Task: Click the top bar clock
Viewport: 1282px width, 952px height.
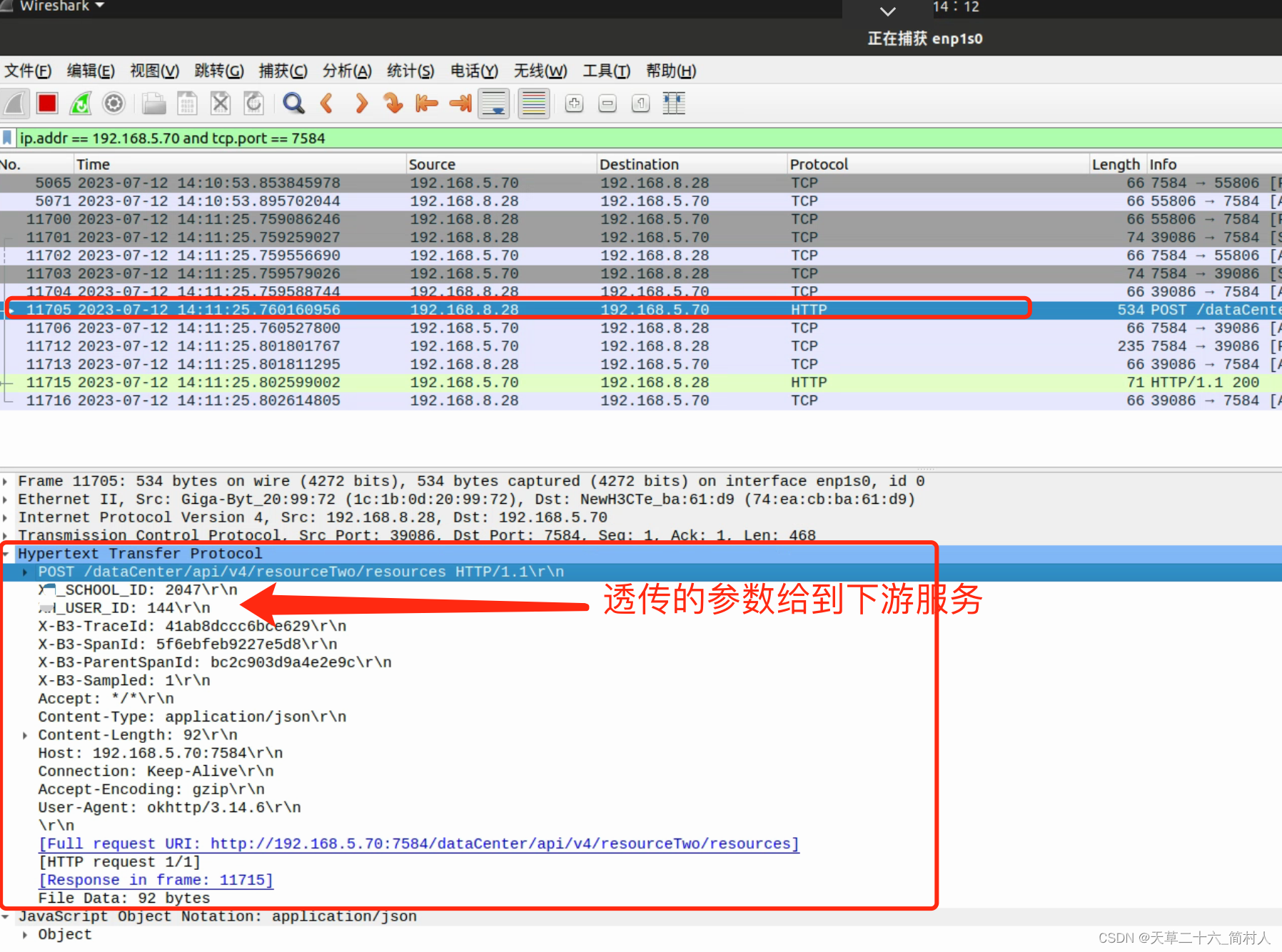Action: (956, 6)
